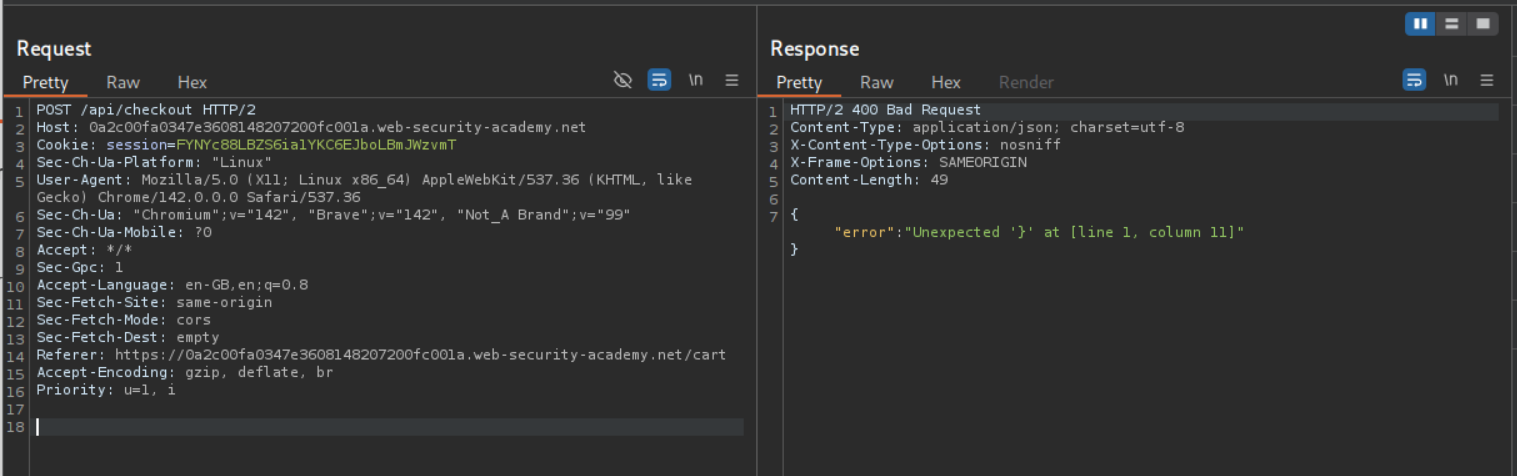Switch Response view to Hex tab
This screenshot has width=1517, height=476.
(x=946, y=83)
